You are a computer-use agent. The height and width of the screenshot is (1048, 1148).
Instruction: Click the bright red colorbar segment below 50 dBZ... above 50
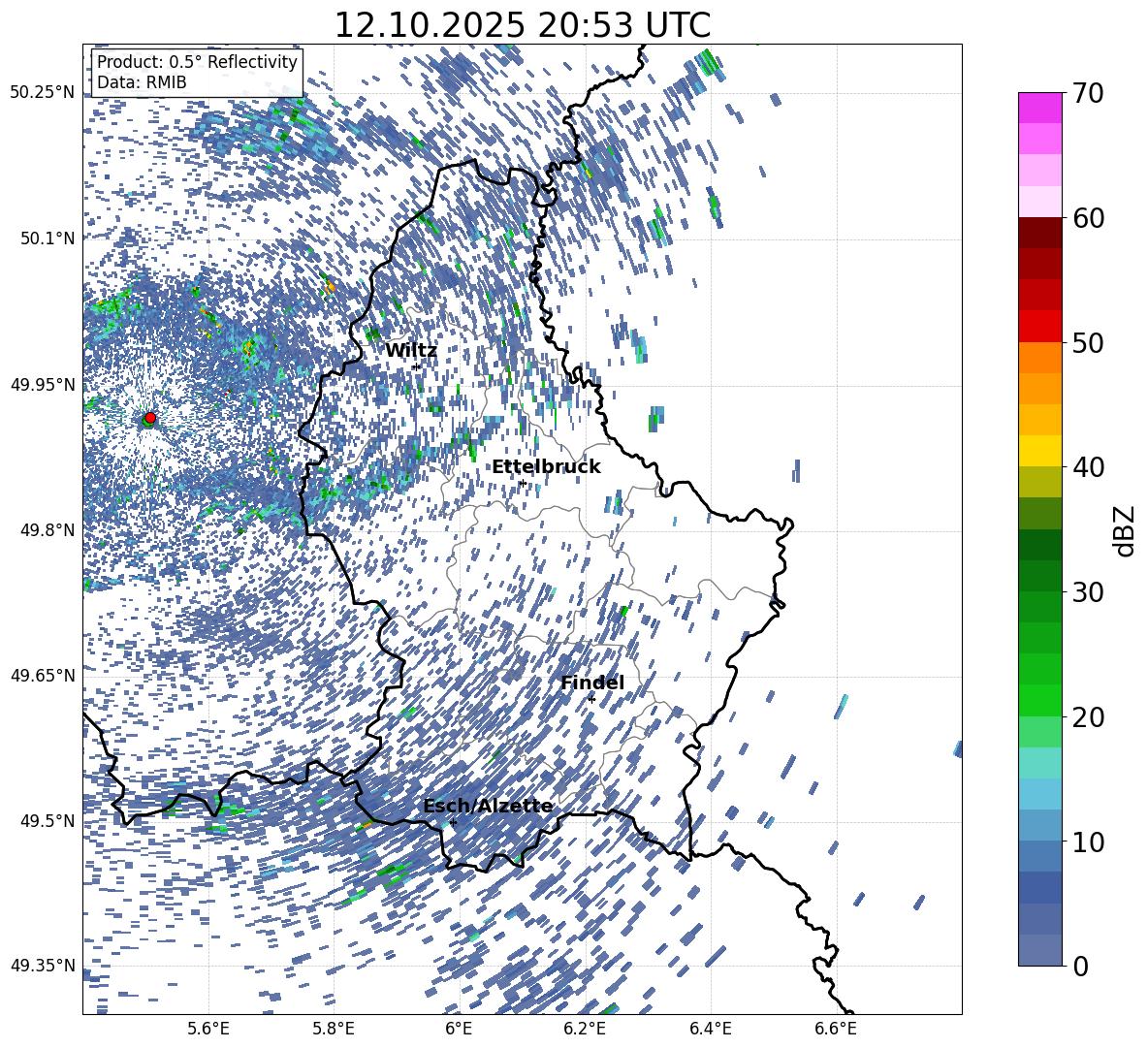coord(1039,327)
